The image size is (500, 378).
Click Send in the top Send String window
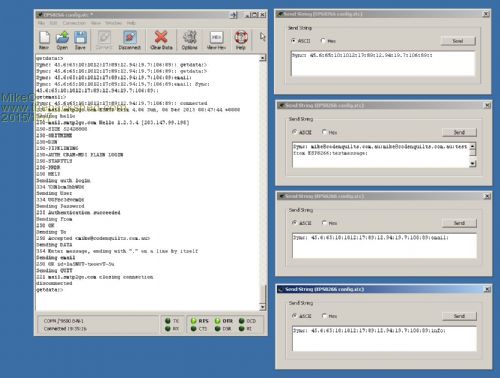coord(458,41)
